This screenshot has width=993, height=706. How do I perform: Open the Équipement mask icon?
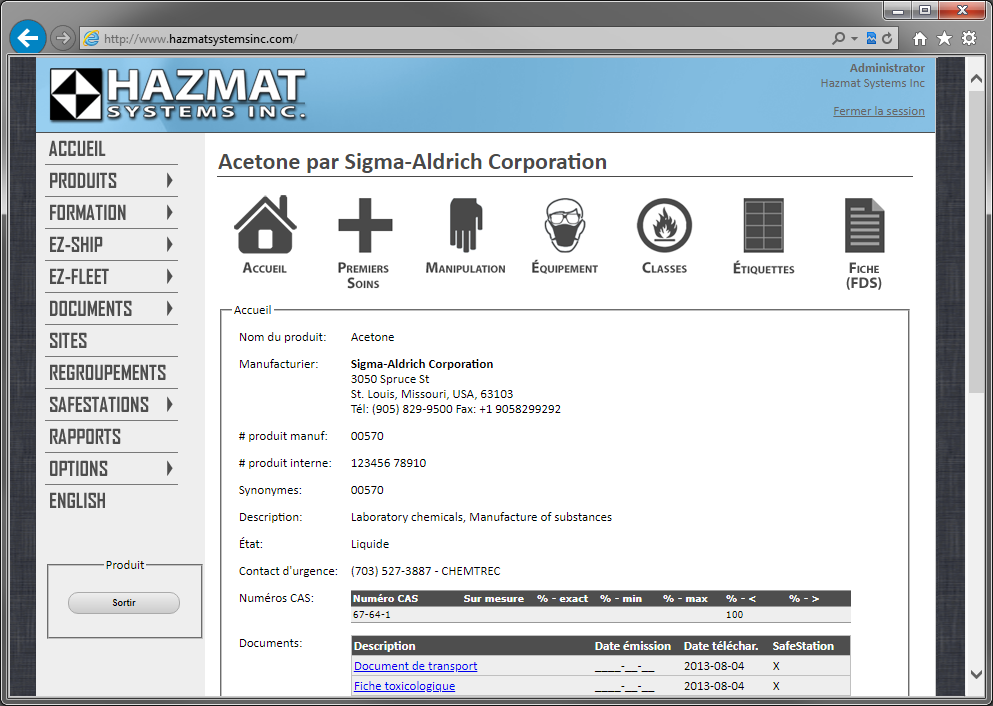[x=565, y=225]
